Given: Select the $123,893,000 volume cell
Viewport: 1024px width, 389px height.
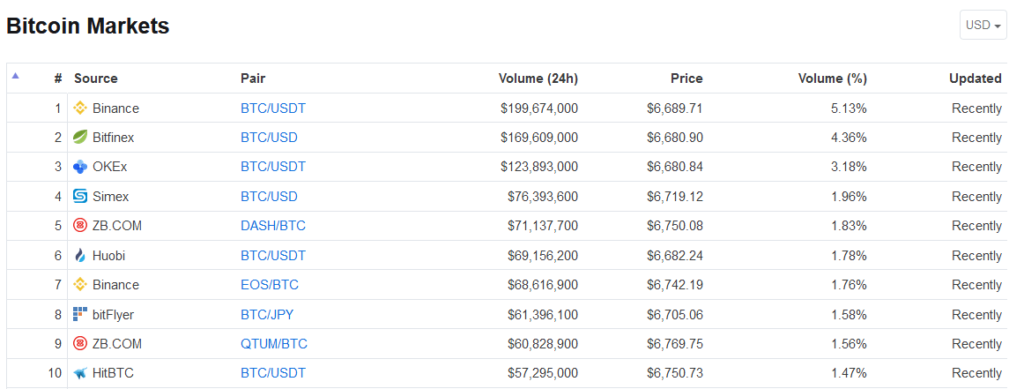Looking at the screenshot, I should (539, 167).
